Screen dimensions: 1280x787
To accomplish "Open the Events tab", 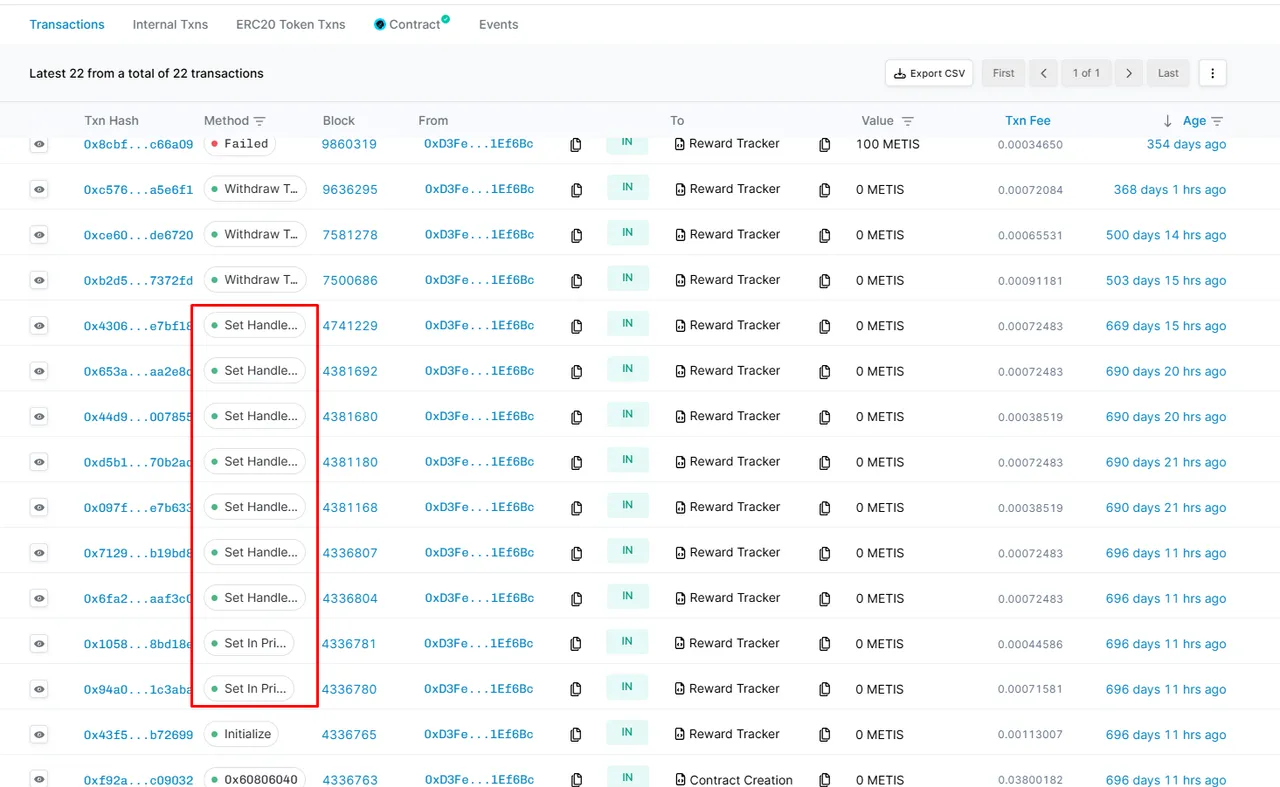I will [498, 24].
